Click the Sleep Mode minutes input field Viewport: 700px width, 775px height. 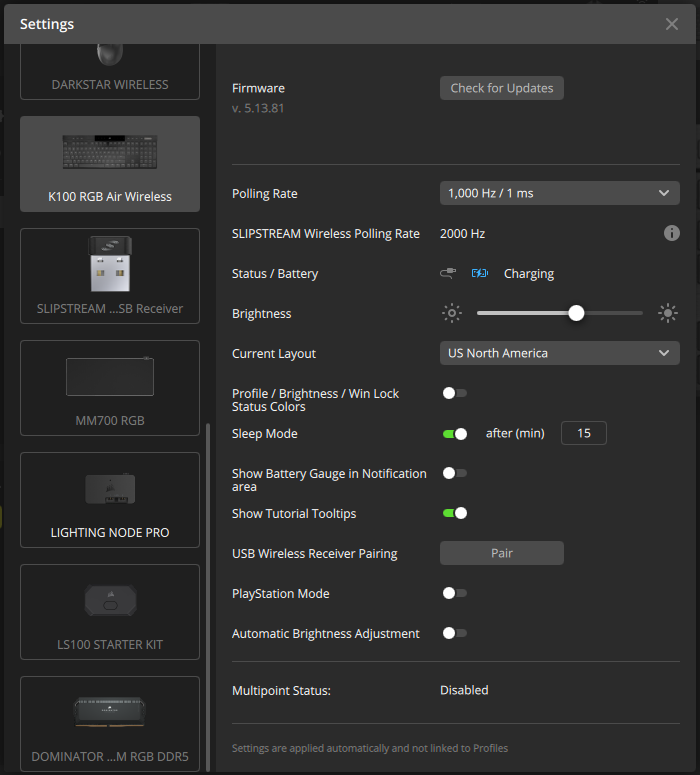pyautogui.click(x=583, y=433)
